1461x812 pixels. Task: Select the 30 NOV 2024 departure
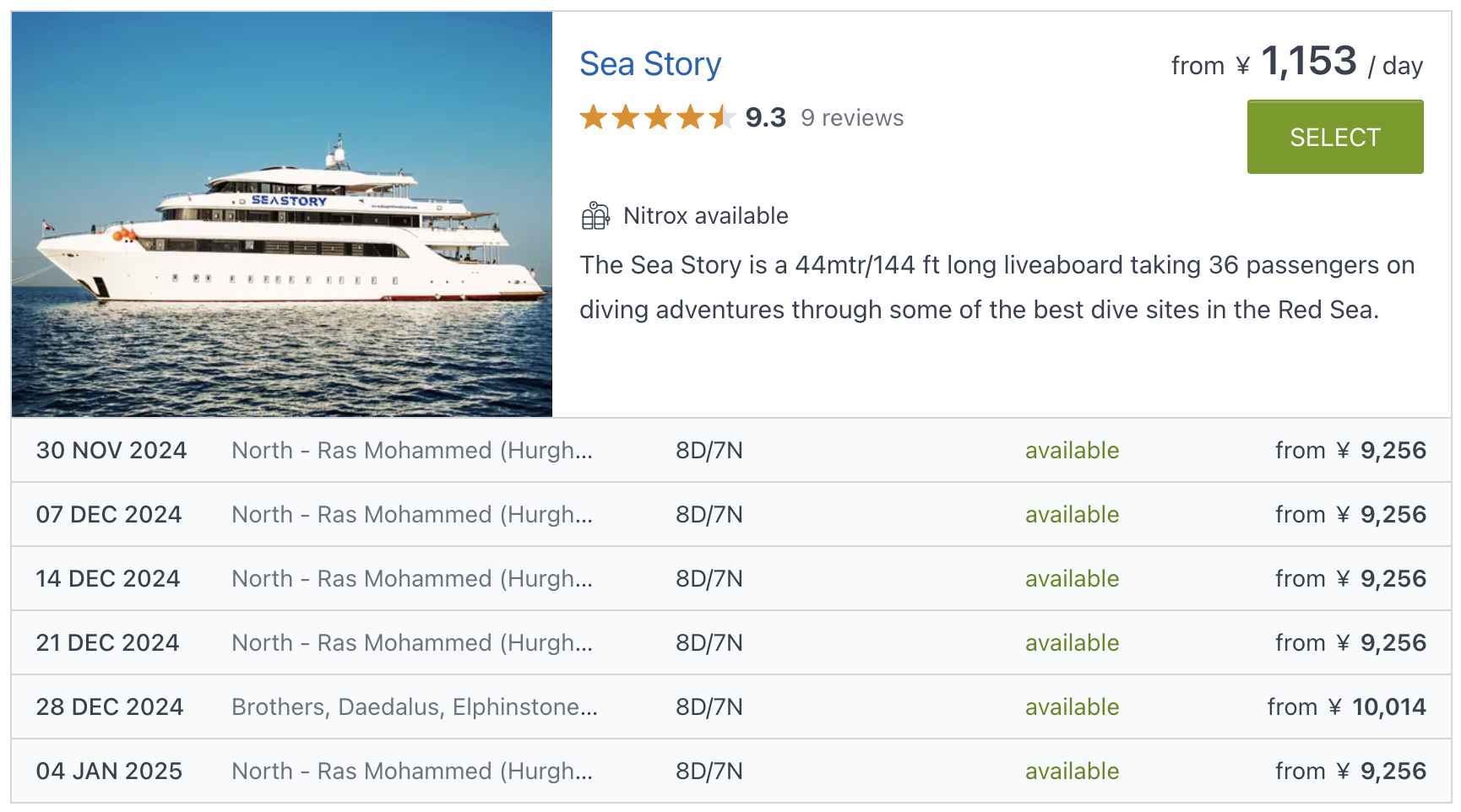pyautogui.click(x=111, y=451)
